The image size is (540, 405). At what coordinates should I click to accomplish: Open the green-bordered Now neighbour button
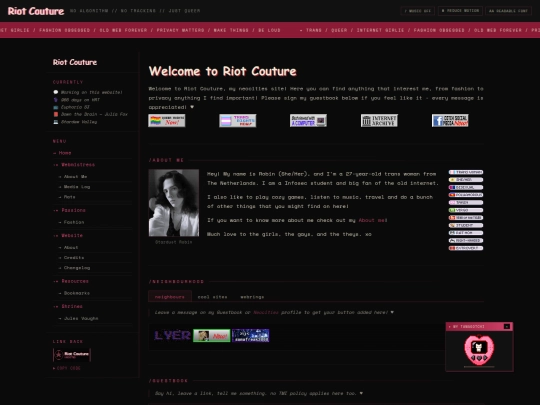pos(211,335)
